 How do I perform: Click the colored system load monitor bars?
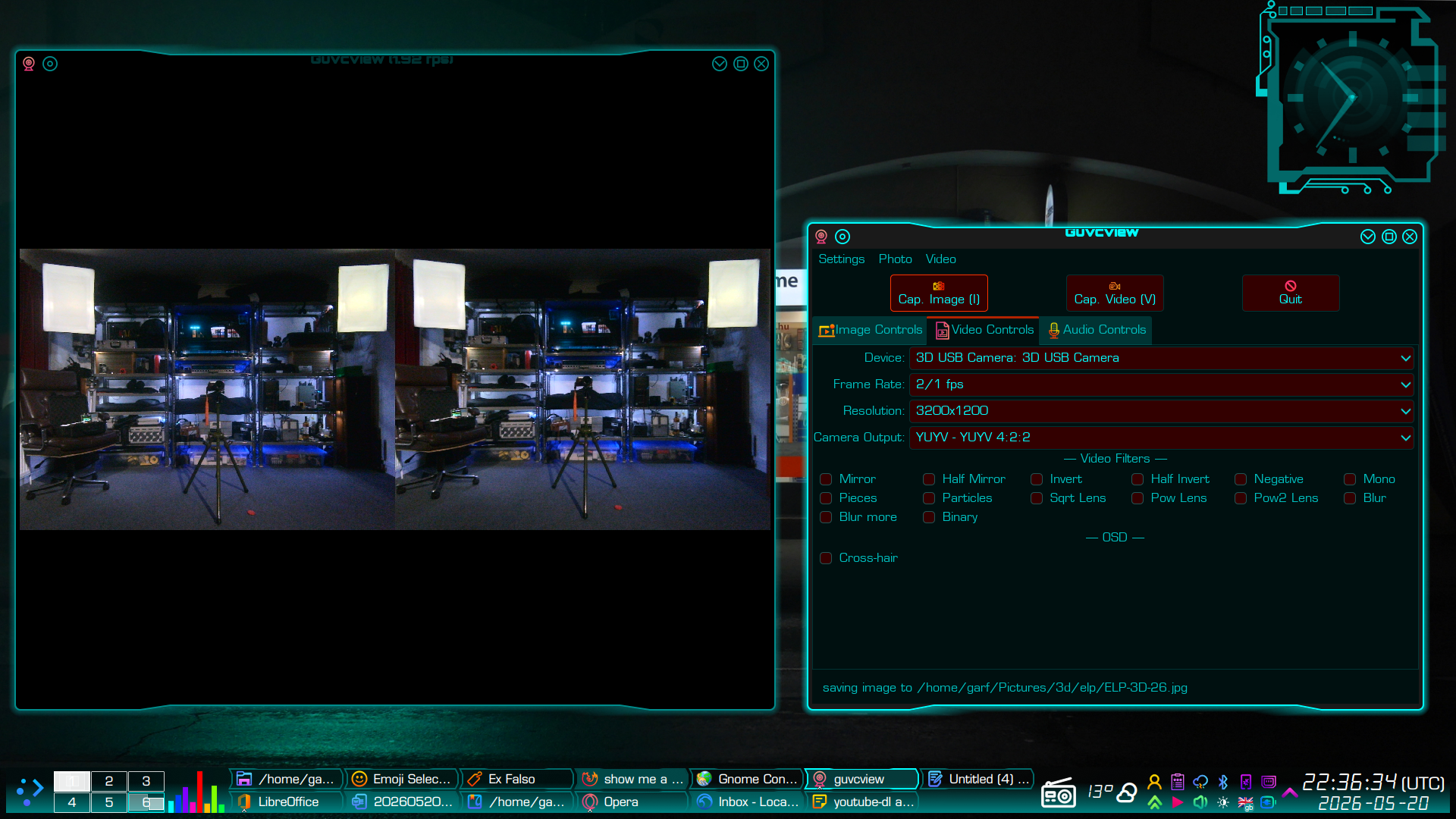coord(196,792)
